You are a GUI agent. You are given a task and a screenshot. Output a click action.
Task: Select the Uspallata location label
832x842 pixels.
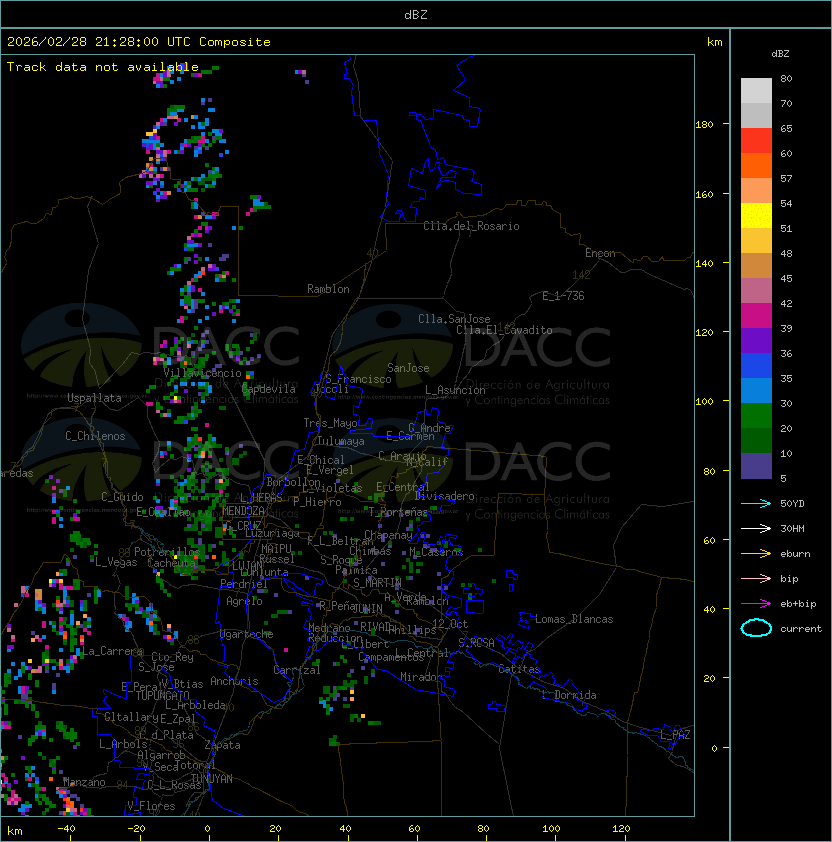pos(94,398)
